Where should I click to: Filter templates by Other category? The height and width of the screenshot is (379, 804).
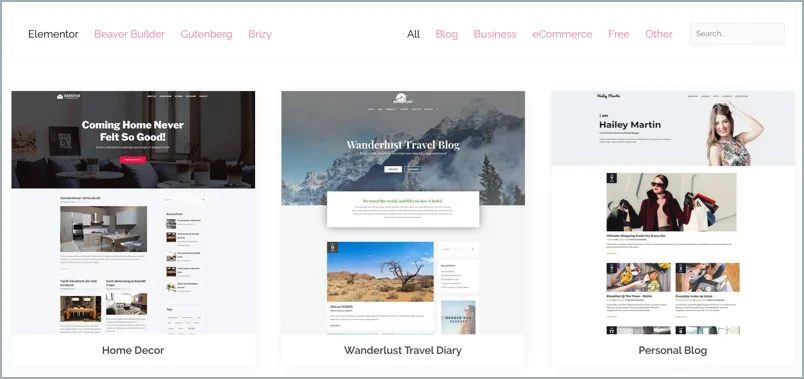658,34
